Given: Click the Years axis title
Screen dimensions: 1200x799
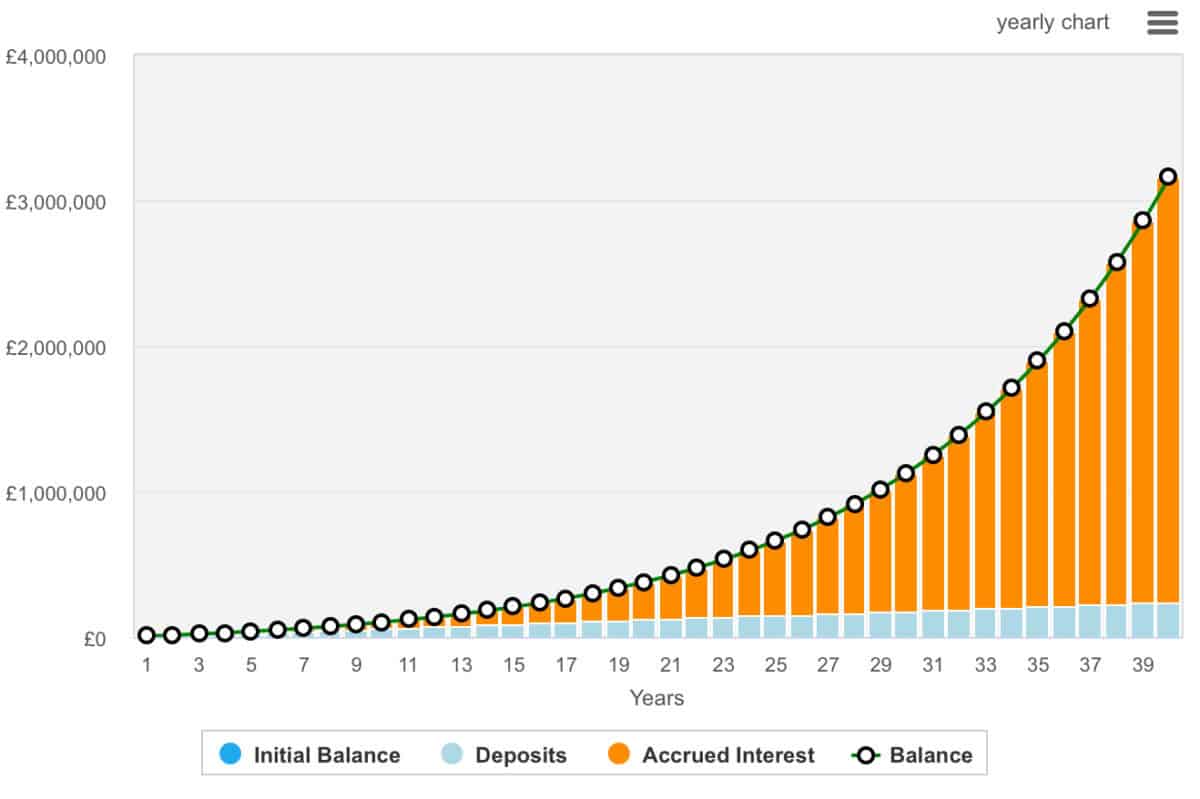Looking at the screenshot, I should pyautogui.click(x=658, y=698).
